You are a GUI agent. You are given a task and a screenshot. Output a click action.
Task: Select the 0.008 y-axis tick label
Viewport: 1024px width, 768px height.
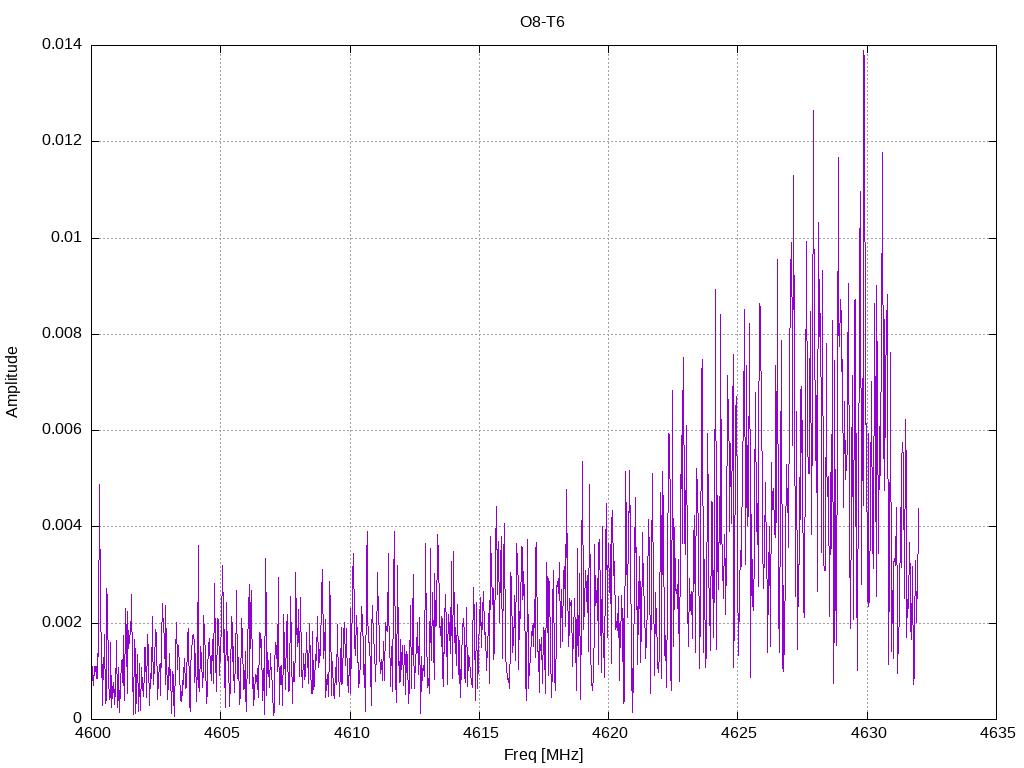click(61, 334)
